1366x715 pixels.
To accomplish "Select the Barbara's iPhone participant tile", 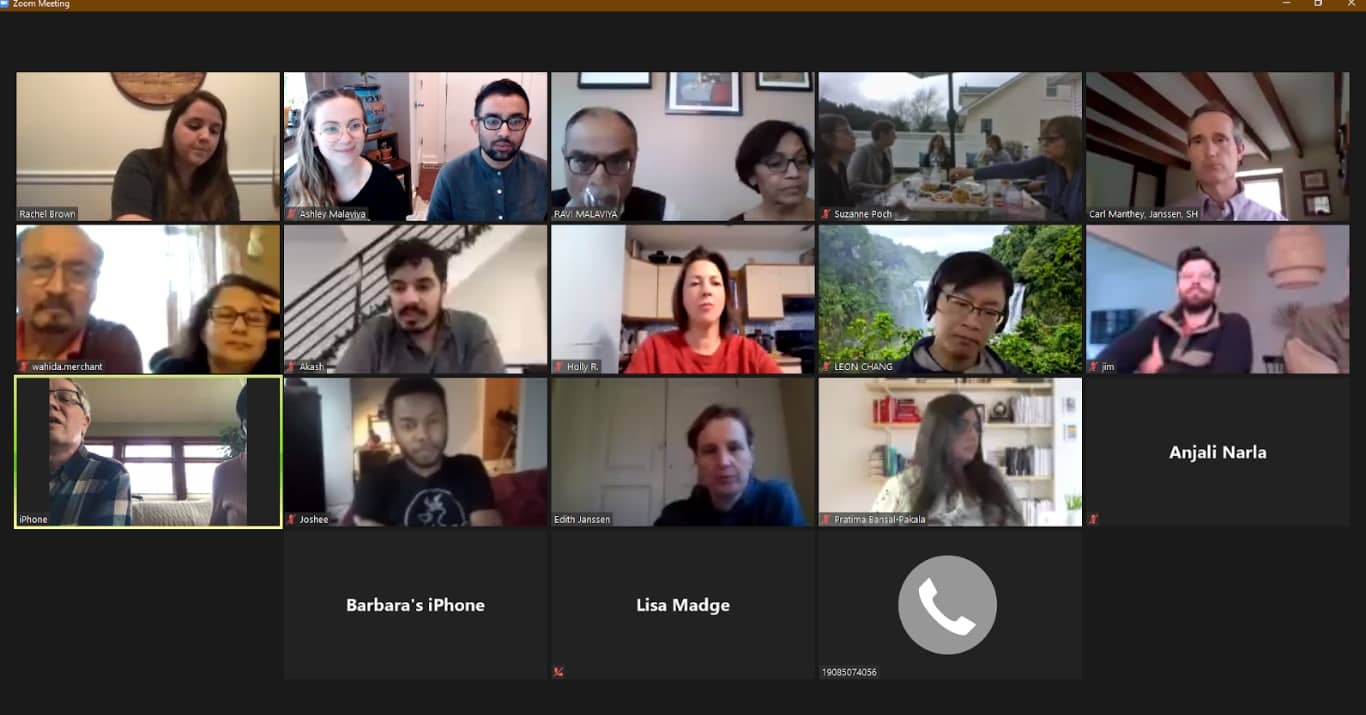I will point(415,605).
